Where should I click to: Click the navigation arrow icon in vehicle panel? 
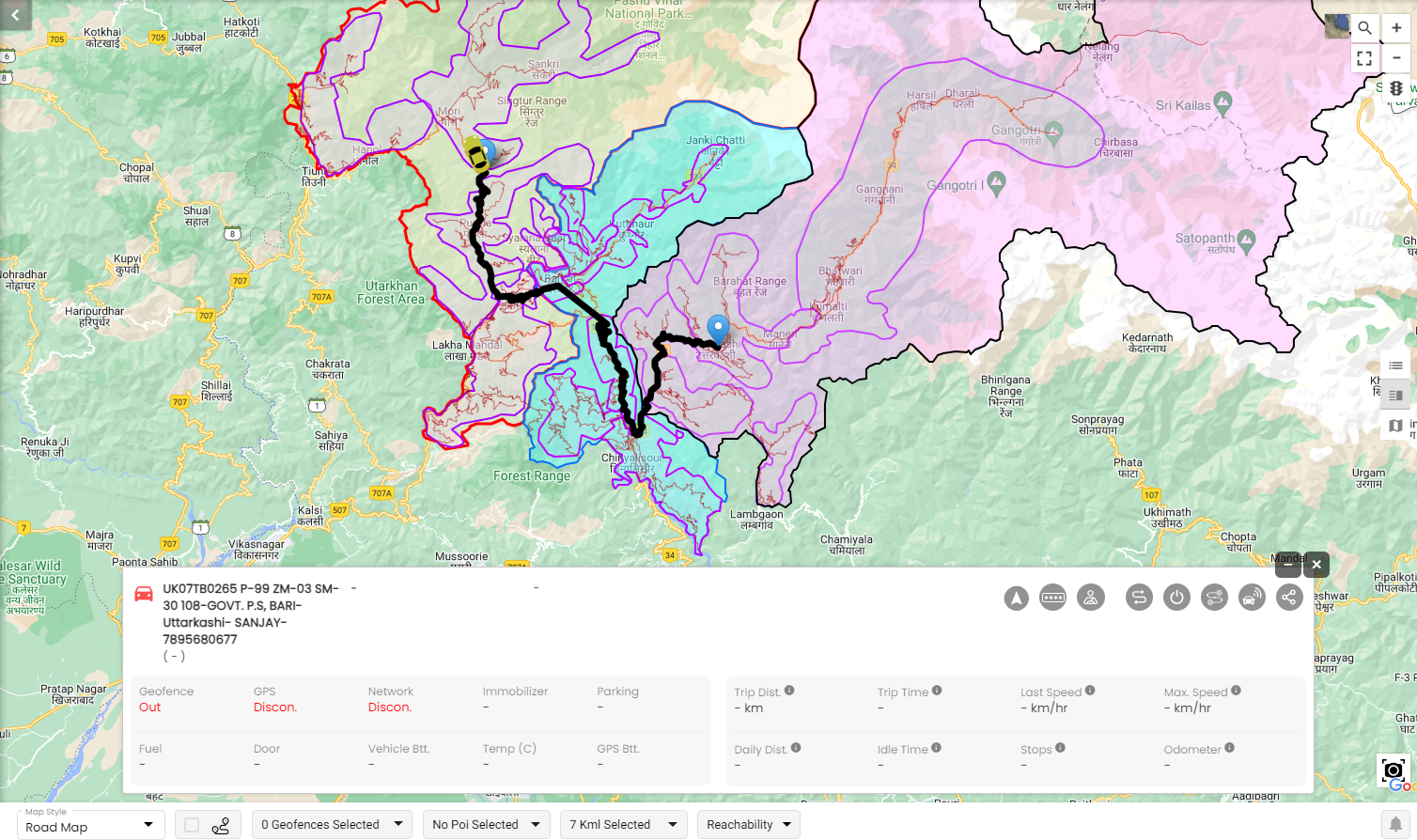click(1016, 597)
